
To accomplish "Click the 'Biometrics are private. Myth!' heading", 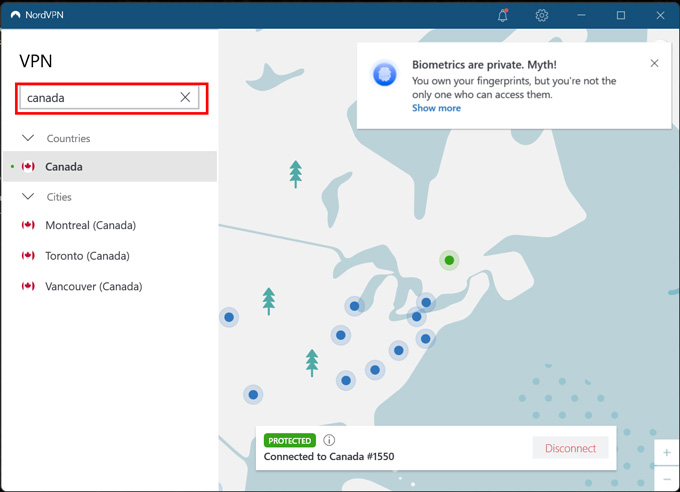I will (x=484, y=65).
